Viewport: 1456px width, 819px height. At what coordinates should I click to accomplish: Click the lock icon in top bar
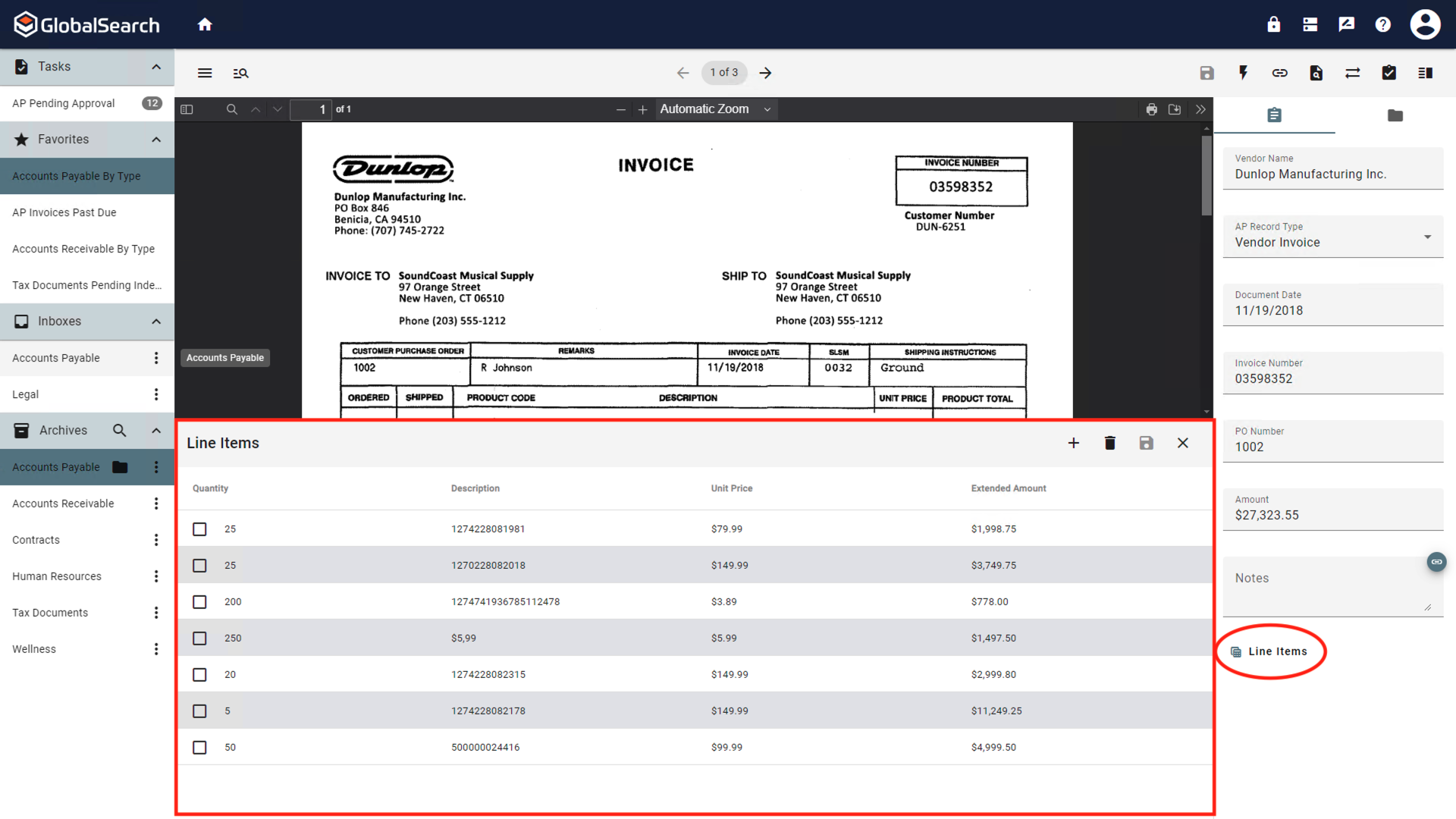click(1273, 24)
